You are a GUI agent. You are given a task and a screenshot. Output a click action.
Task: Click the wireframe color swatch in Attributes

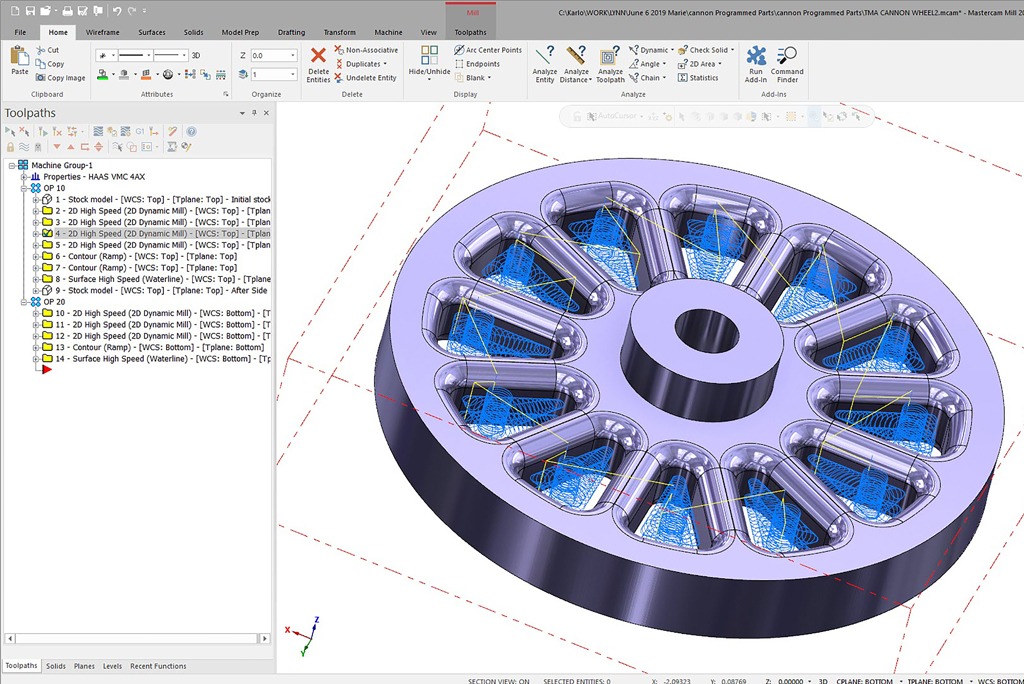point(103,75)
